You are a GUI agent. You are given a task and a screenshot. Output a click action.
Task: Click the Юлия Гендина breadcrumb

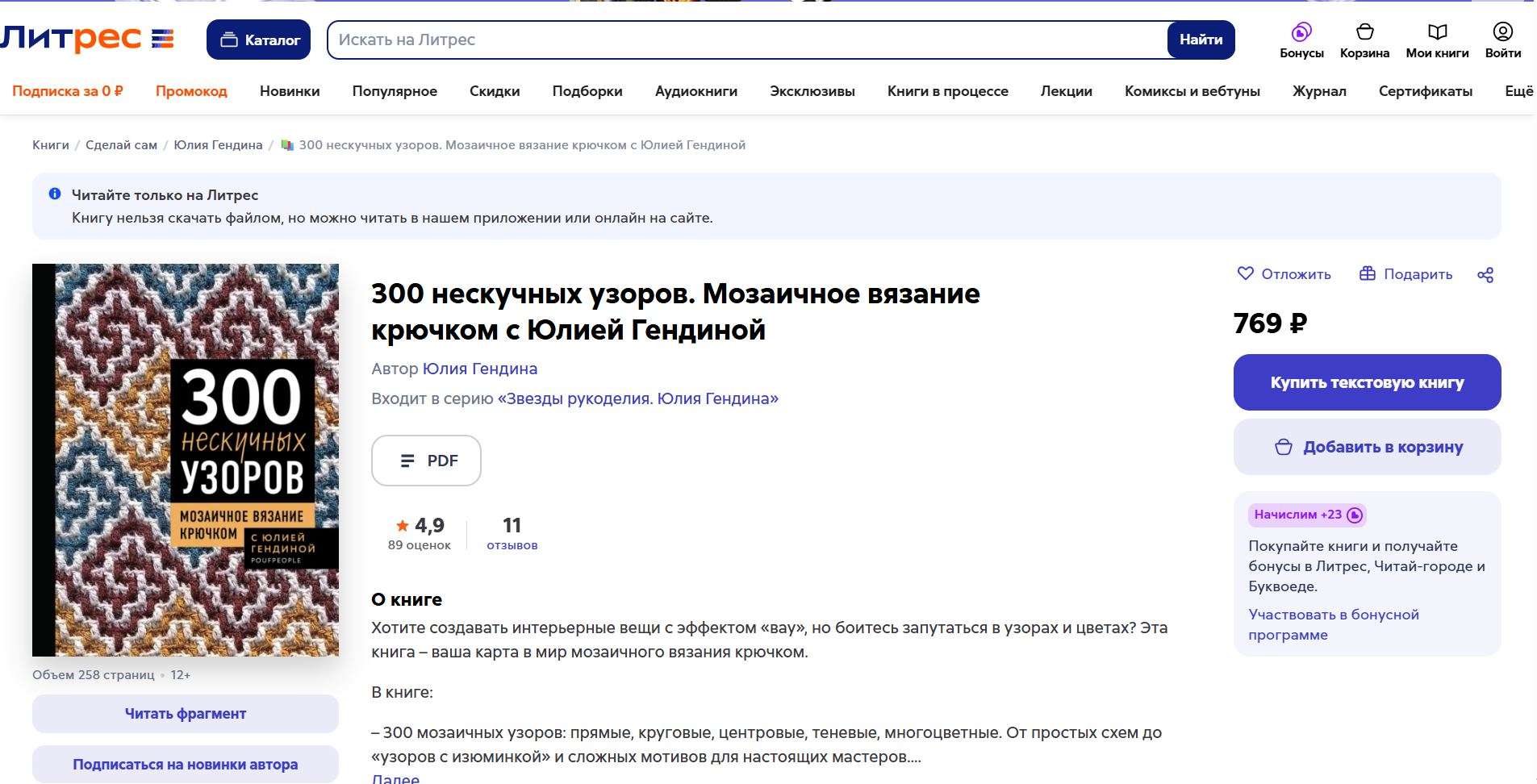pyautogui.click(x=218, y=145)
